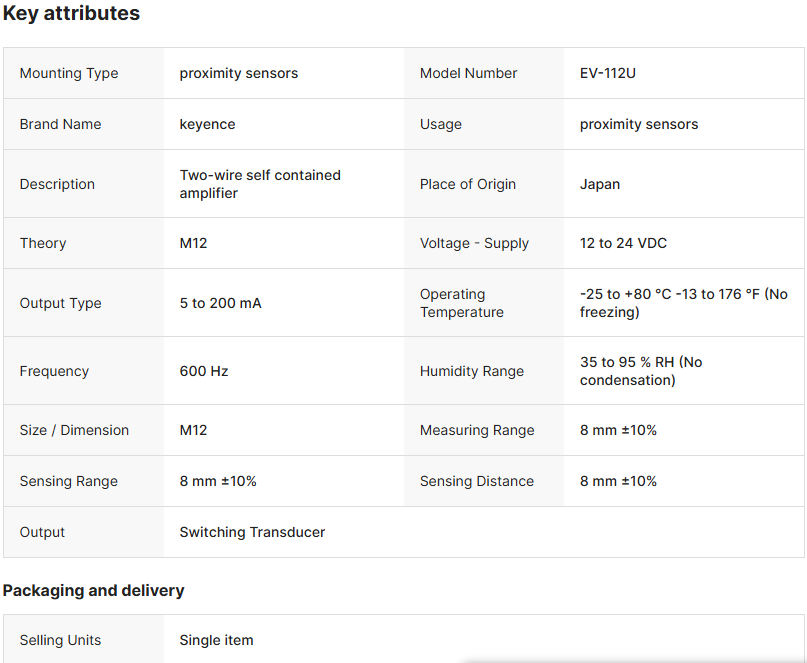Click the Switching Transducer output value

click(252, 532)
